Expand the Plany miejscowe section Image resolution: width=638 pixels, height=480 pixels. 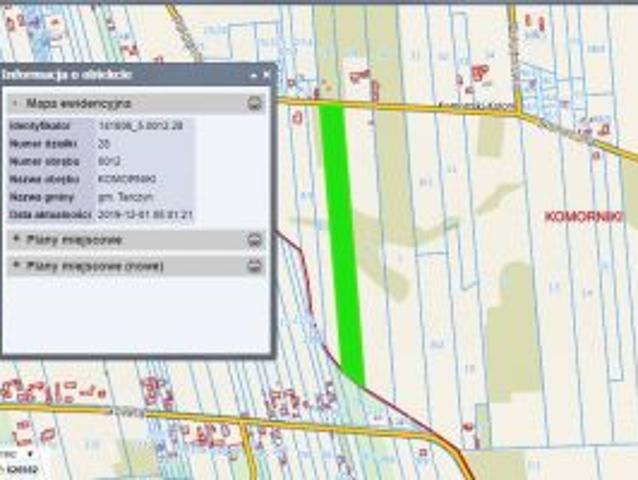tap(16, 240)
